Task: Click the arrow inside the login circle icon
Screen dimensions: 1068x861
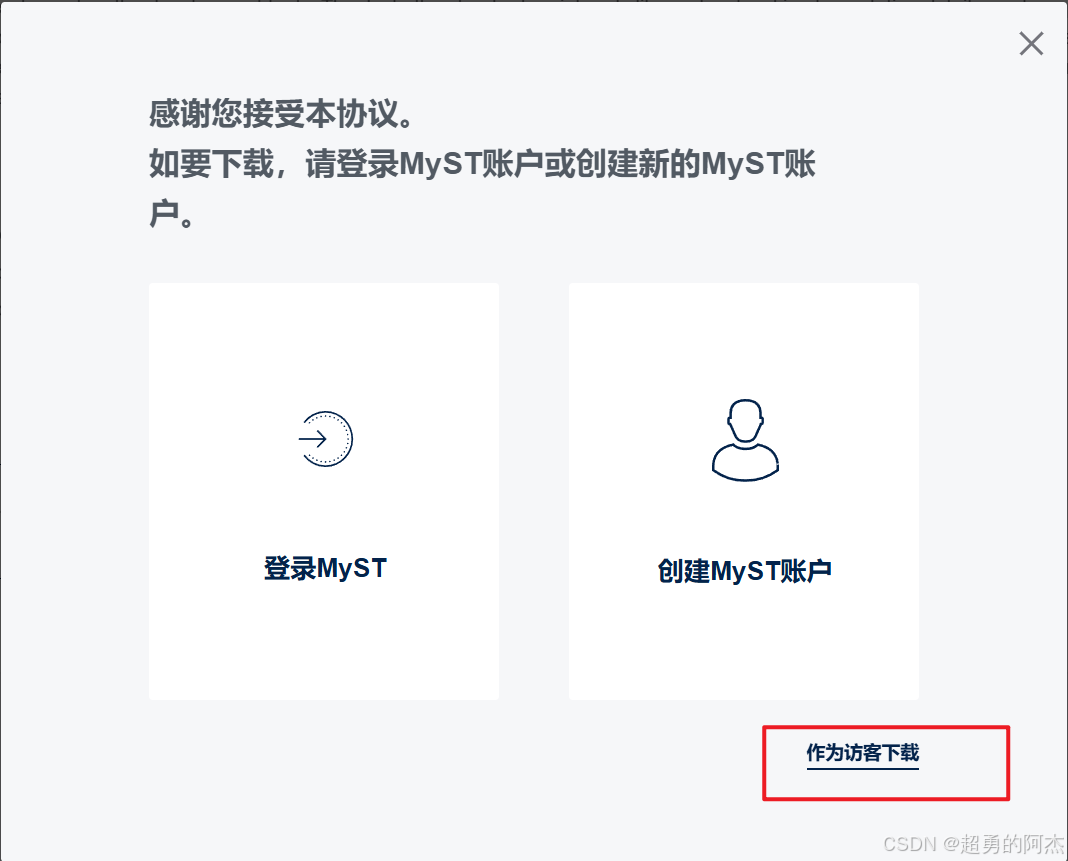Action: coord(313,439)
